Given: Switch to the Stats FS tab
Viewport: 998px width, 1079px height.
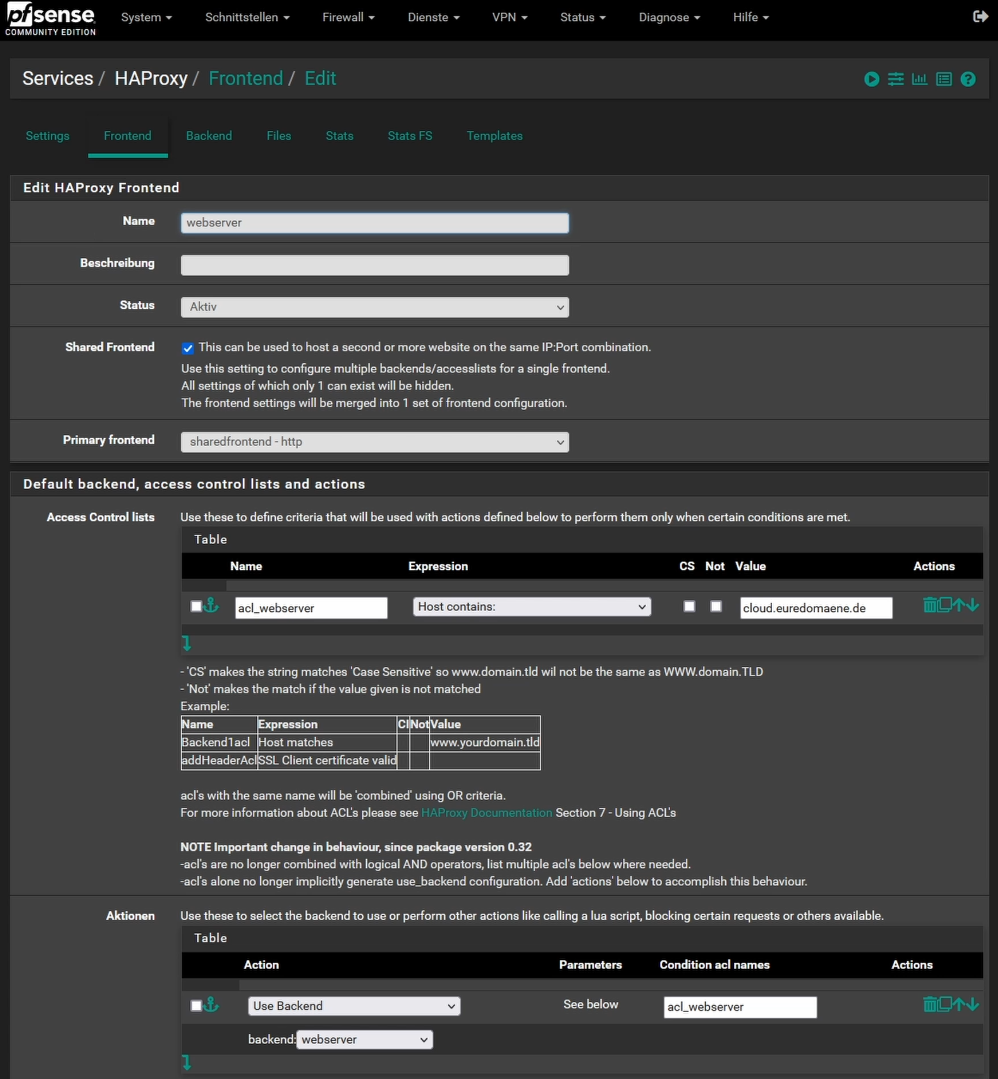Looking at the screenshot, I should [x=410, y=136].
